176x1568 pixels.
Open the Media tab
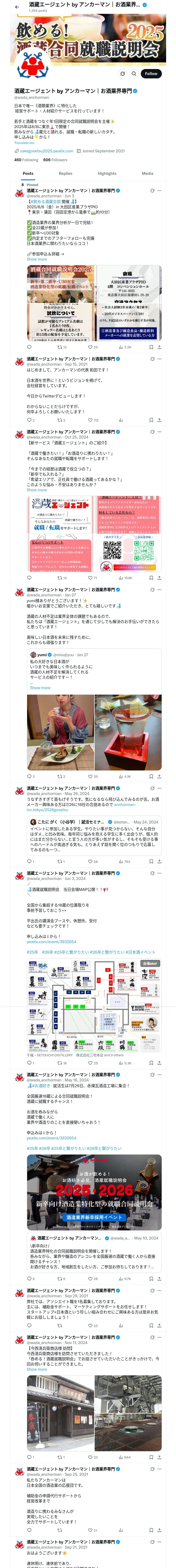pos(148,174)
